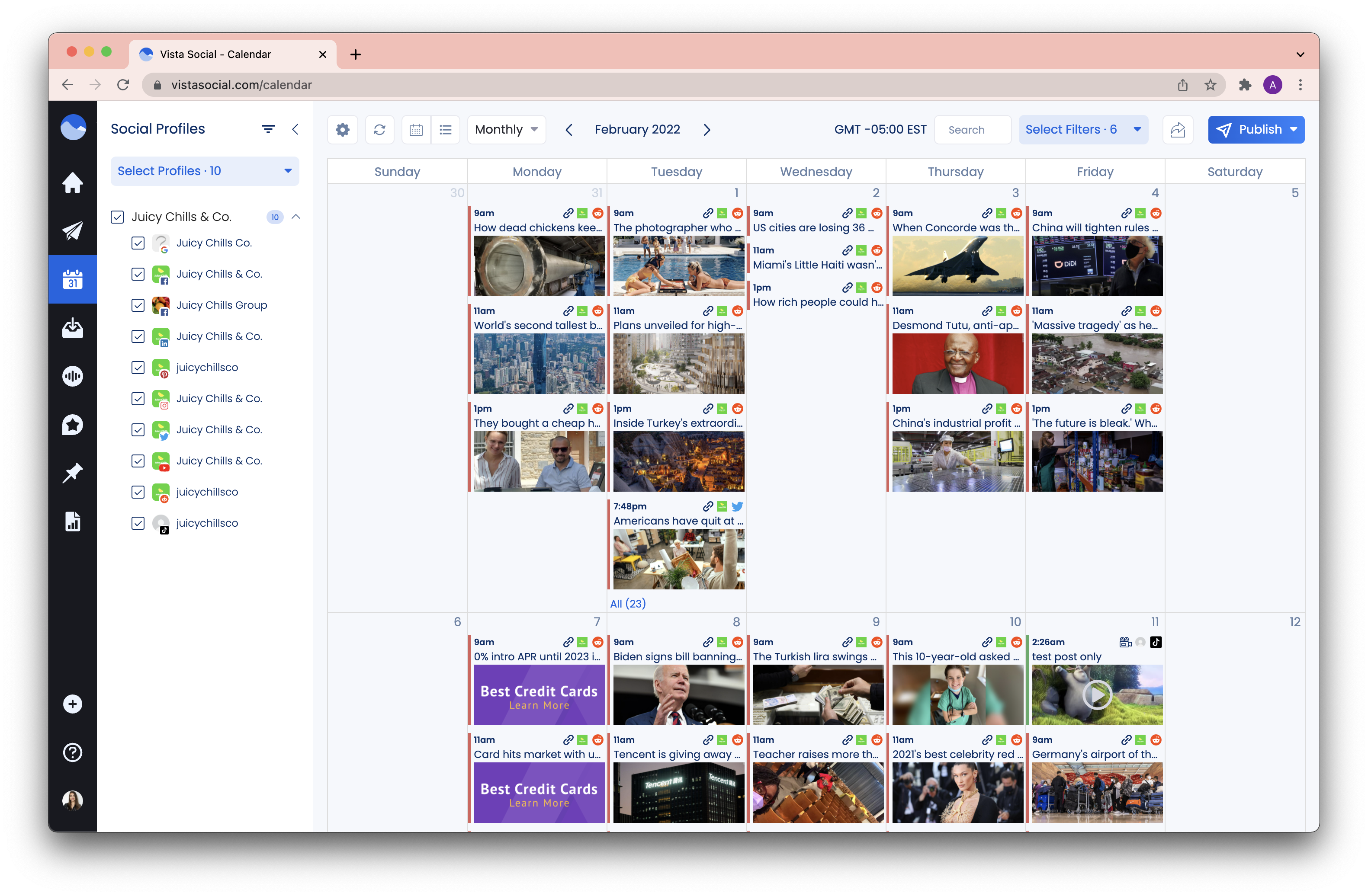Click the GMT -05:00 EST timezone label
The width and height of the screenshot is (1368, 896).
pos(880,130)
